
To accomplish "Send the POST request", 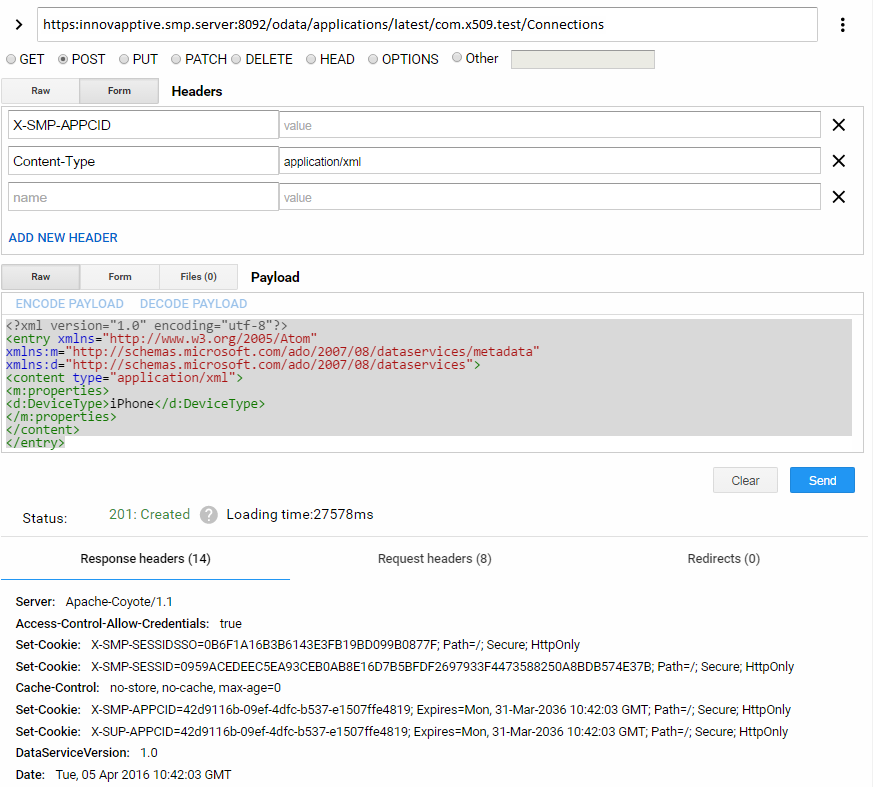I will [821, 480].
